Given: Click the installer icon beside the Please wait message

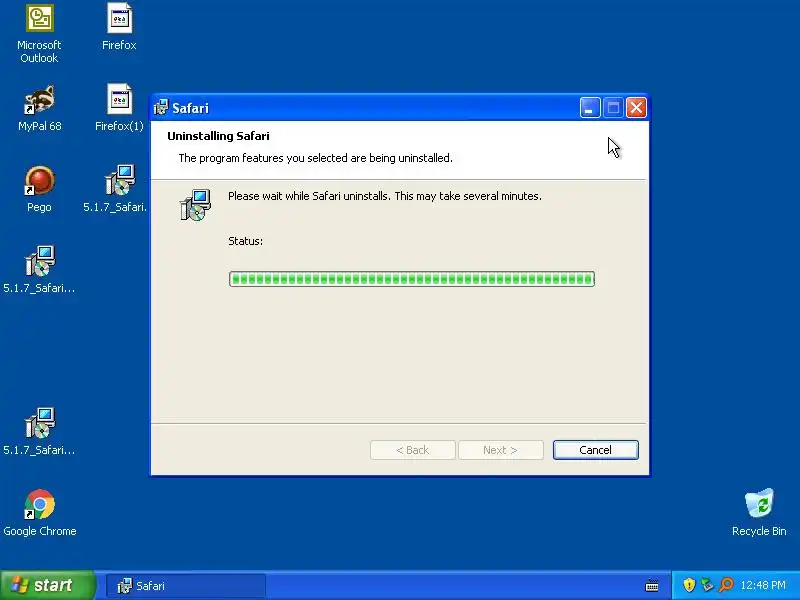Looking at the screenshot, I should pyautogui.click(x=195, y=205).
